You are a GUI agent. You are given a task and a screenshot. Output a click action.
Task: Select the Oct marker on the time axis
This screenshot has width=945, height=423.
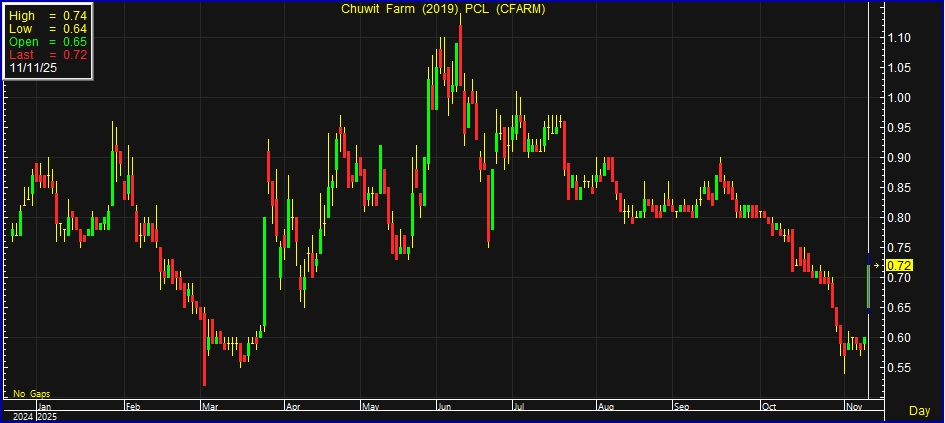[768, 407]
